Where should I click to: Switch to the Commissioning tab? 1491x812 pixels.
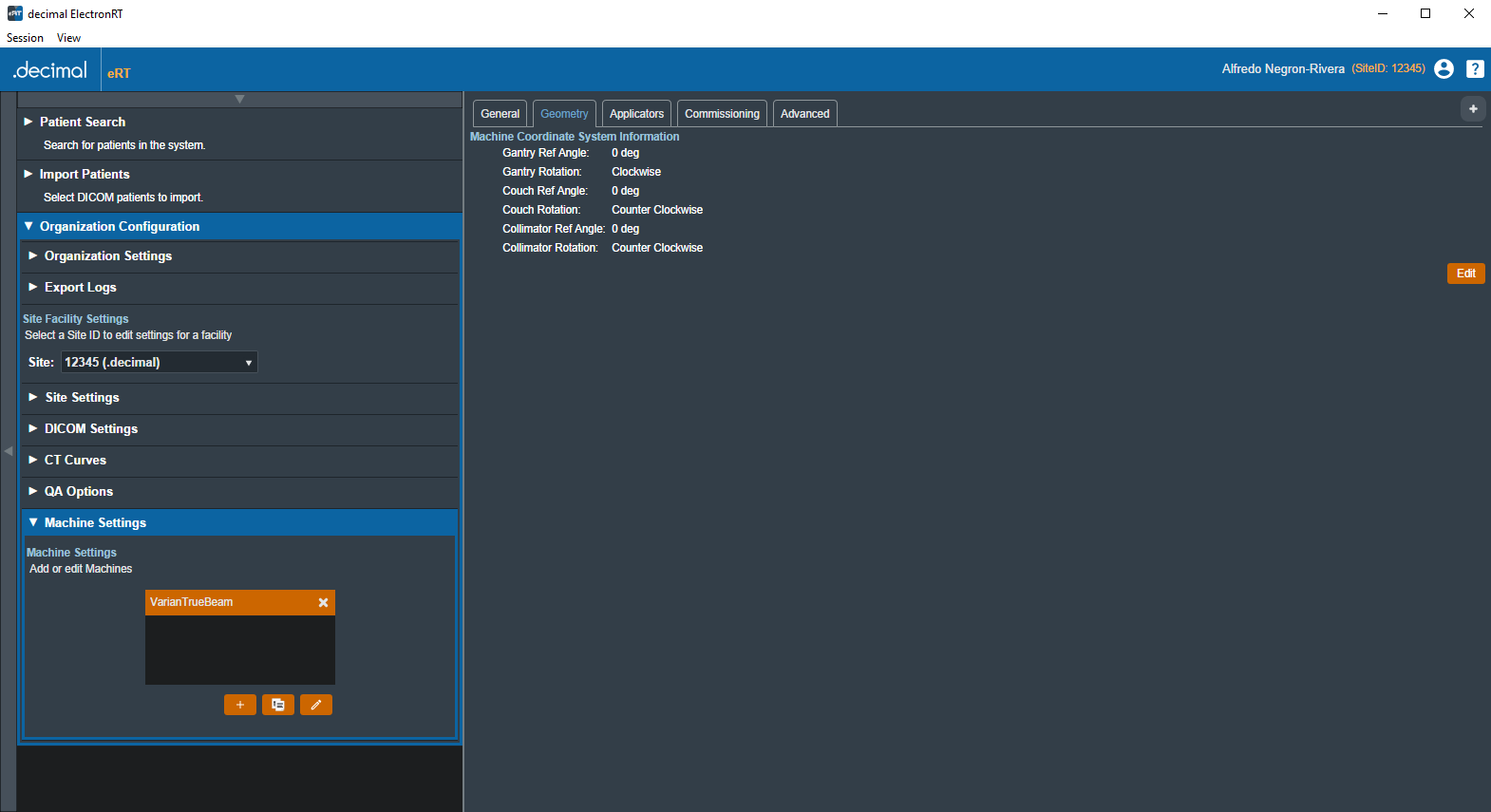tap(722, 114)
